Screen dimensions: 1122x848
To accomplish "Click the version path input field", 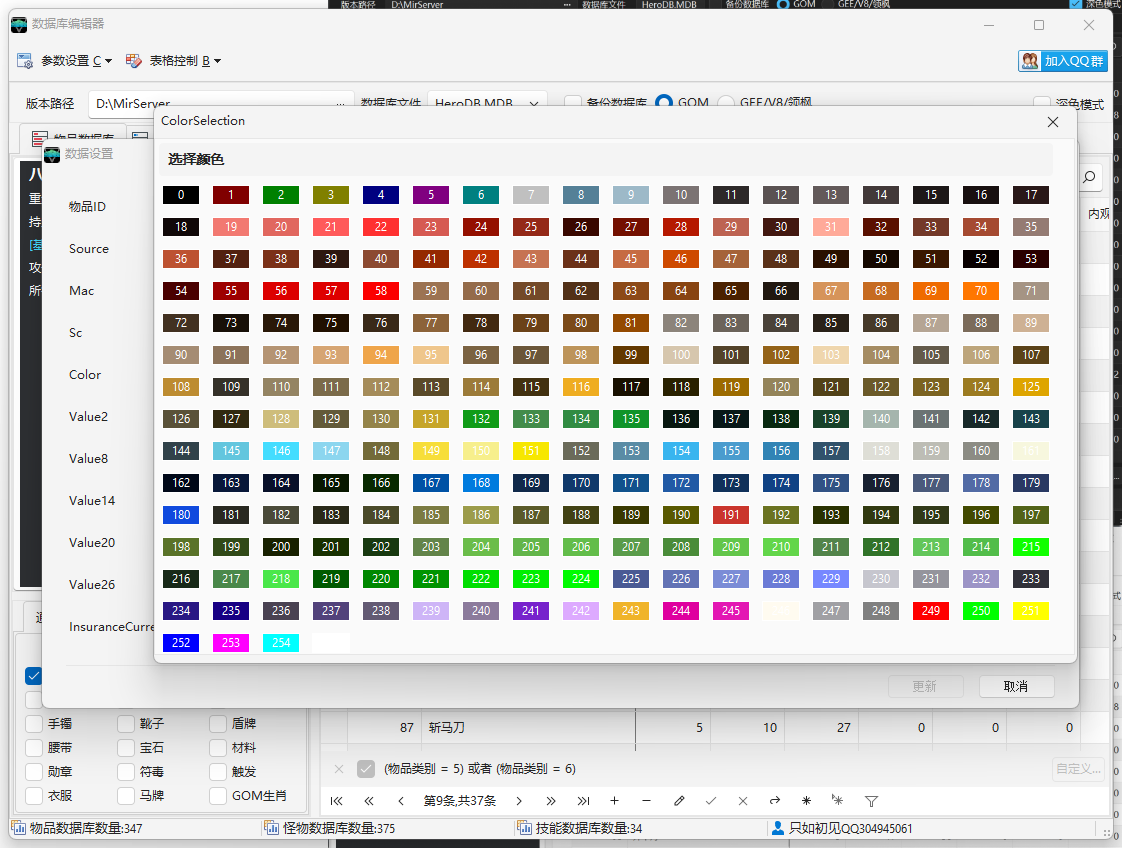I will (221, 103).
